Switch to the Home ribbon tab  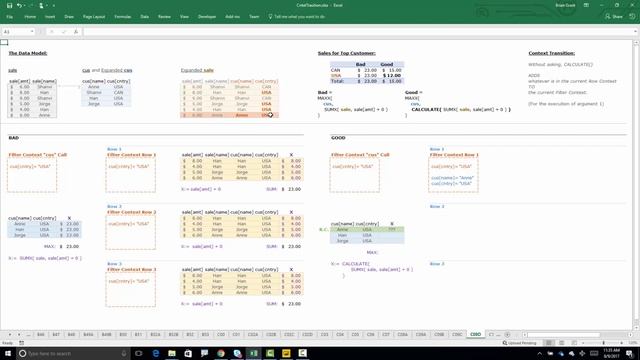[x=30, y=17]
